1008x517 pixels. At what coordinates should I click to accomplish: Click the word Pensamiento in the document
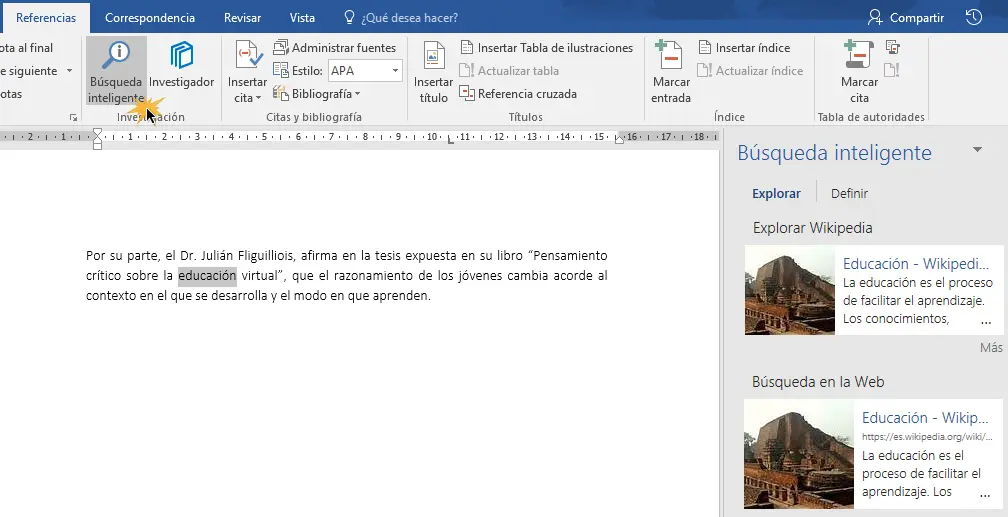pyautogui.click(x=570, y=256)
